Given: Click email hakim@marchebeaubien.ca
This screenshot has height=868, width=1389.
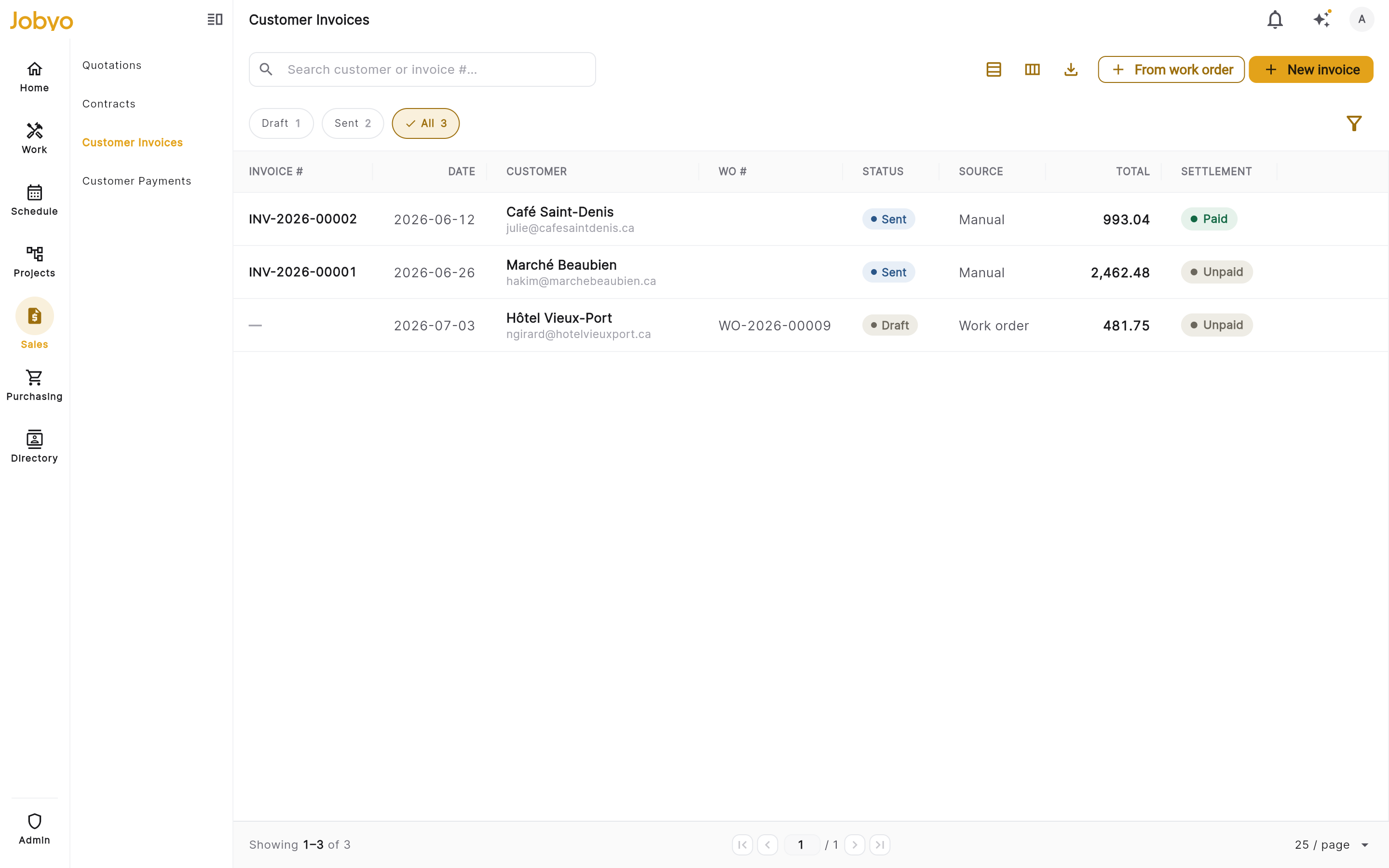Looking at the screenshot, I should (581, 281).
